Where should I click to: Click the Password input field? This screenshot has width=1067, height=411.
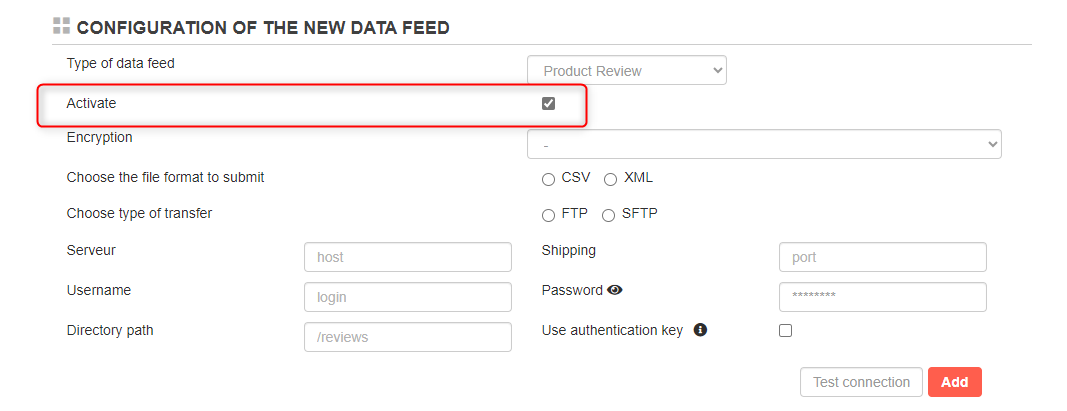pos(883,297)
